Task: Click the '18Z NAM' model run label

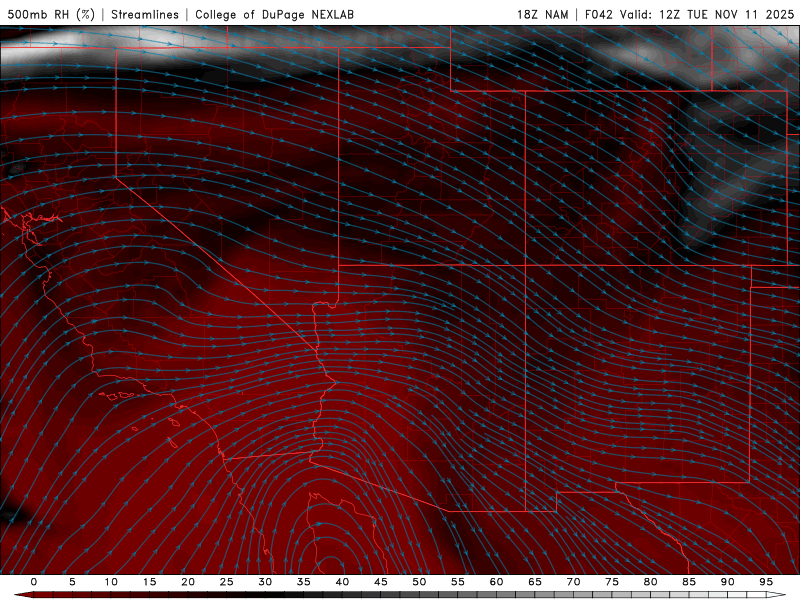Action: pyautogui.click(x=542, y=14)
